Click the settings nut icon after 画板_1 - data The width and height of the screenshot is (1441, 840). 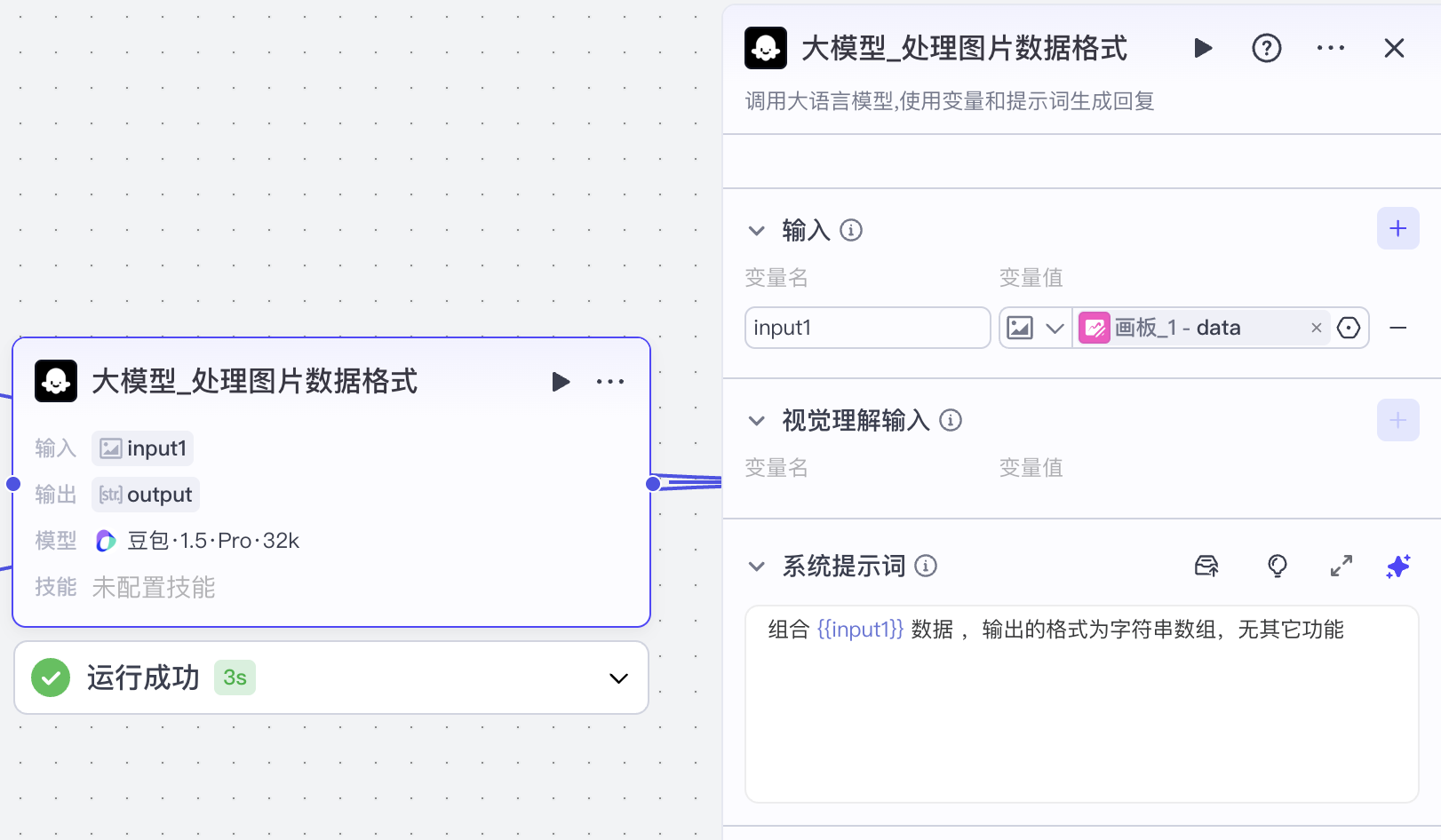click(1349, 328)
